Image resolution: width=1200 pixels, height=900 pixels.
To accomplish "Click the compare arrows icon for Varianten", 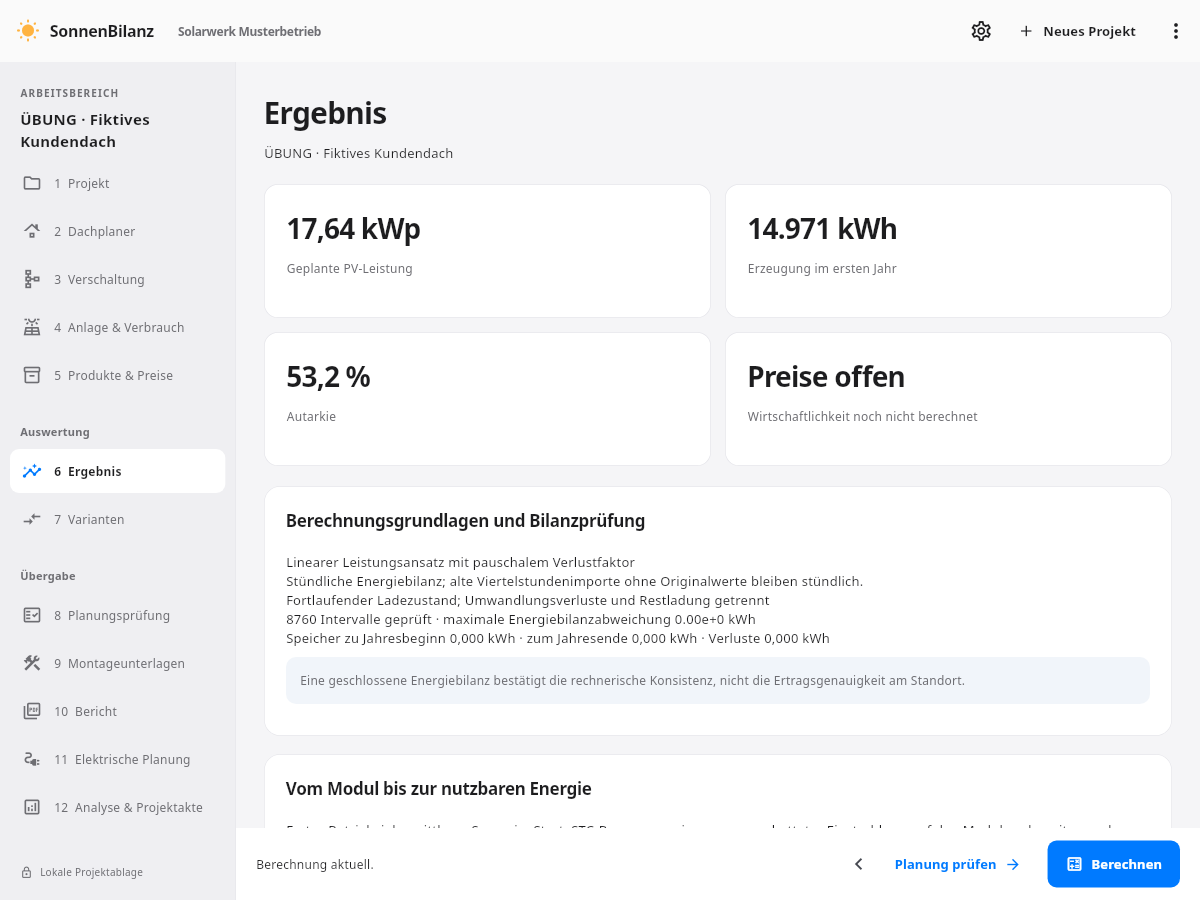I will click(x=32, y=519).
